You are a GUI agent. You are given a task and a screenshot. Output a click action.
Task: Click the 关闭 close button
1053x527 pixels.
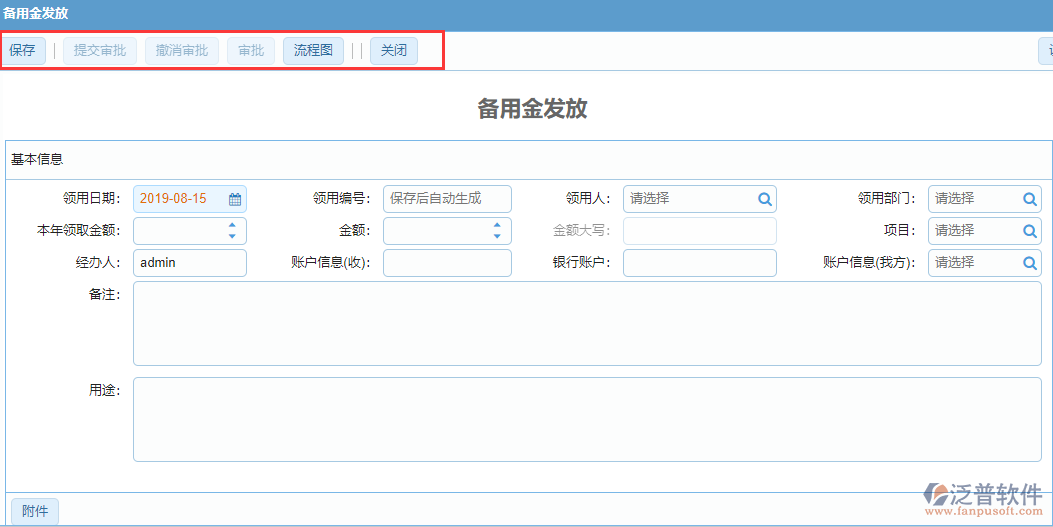394,51
